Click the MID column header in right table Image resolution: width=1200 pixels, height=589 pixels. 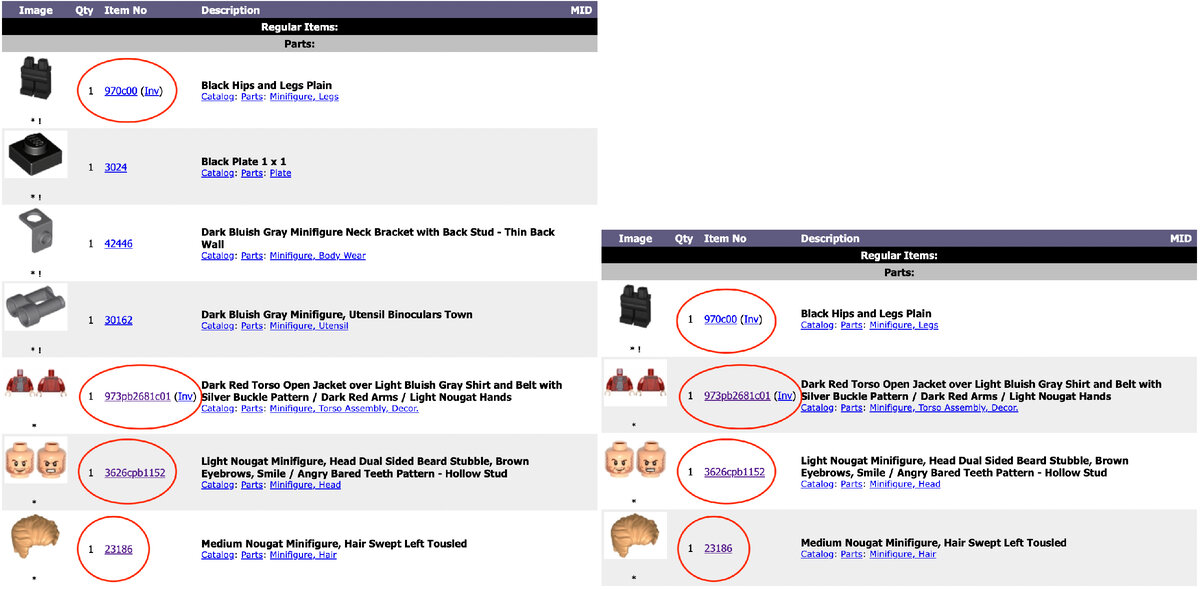click(1181, 239)
